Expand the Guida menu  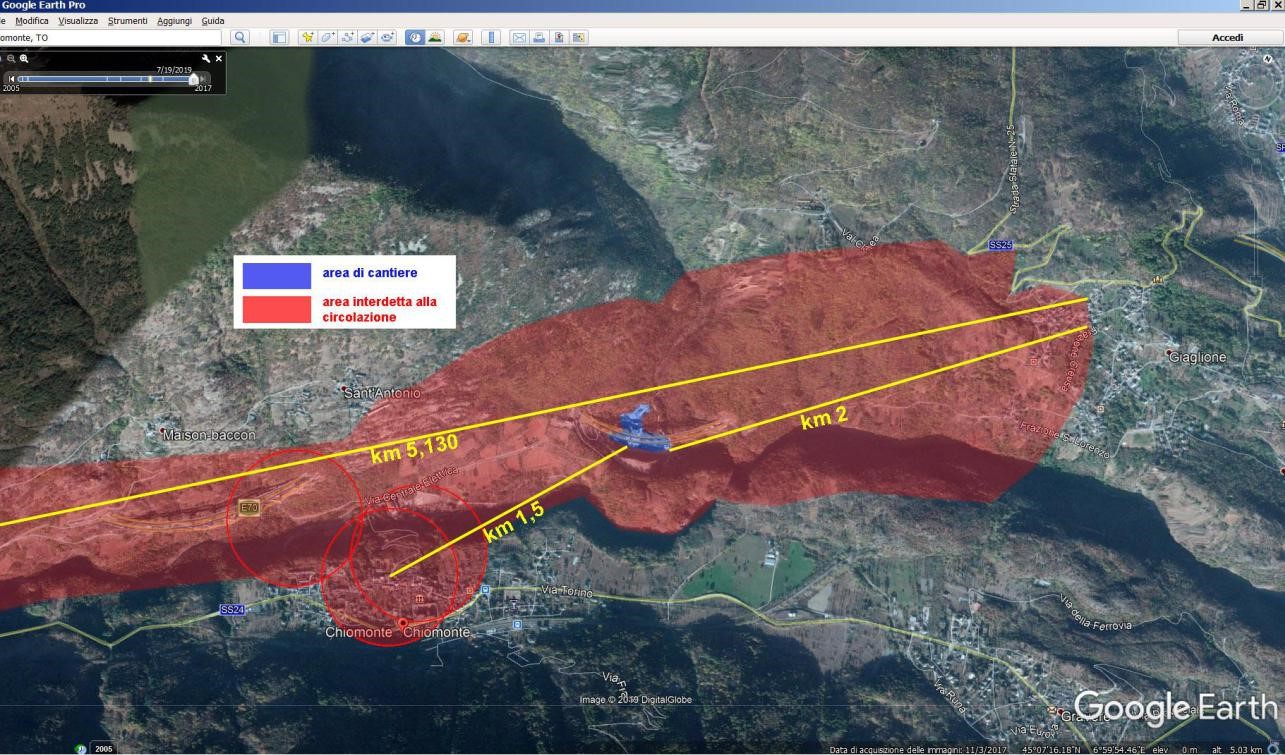coord(213,20)
